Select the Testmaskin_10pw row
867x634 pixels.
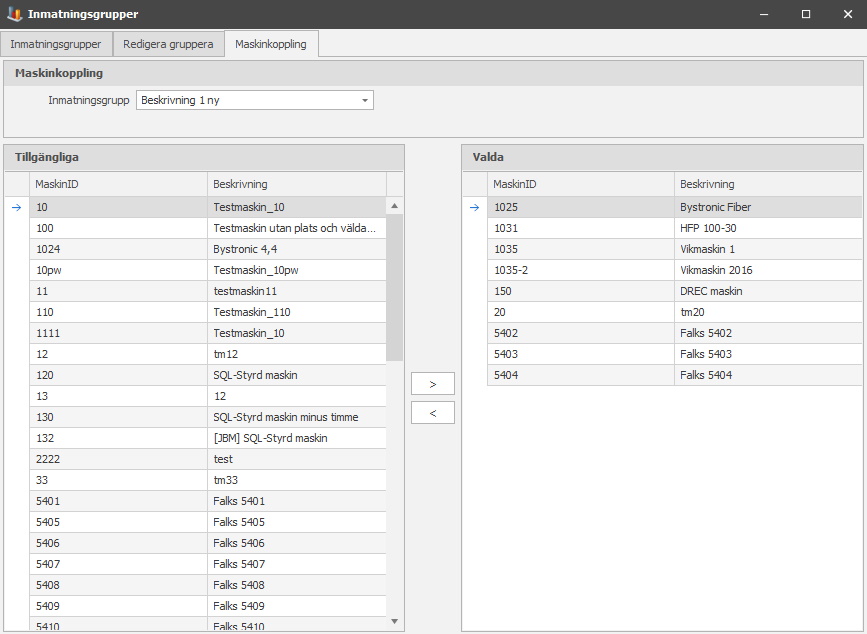(x=208, y=270)
